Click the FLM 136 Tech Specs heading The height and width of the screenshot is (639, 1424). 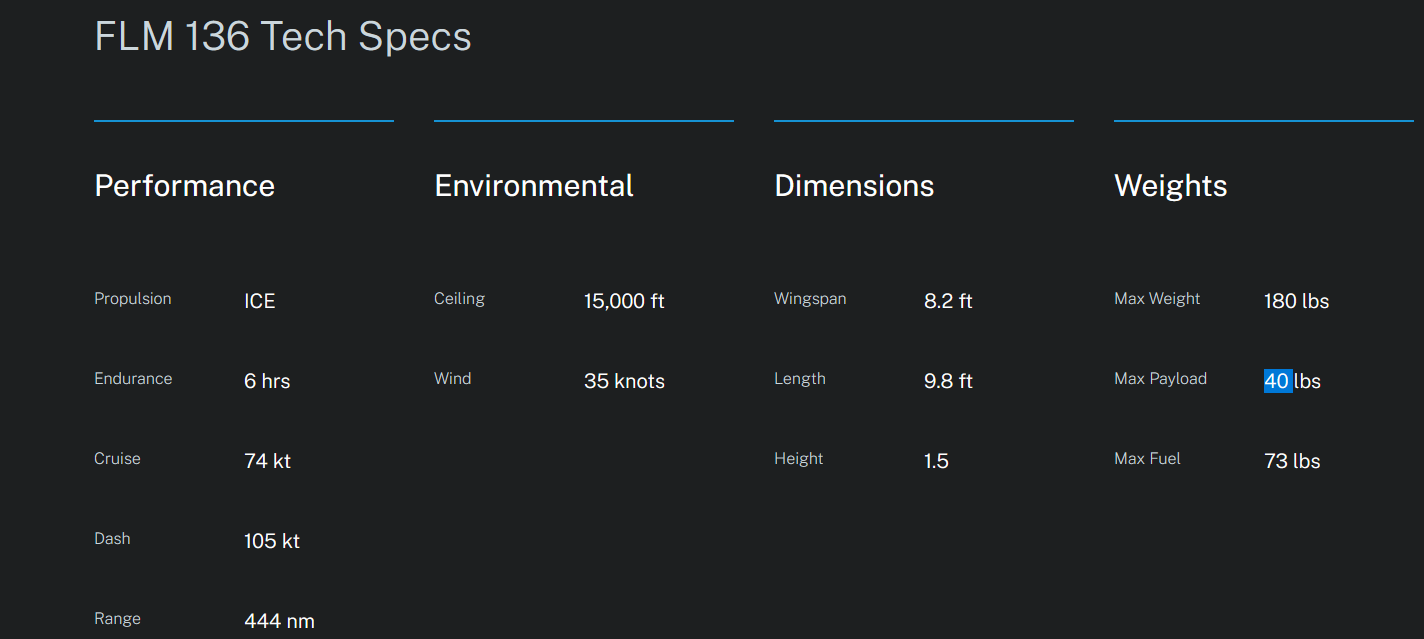tap(283, 37)
